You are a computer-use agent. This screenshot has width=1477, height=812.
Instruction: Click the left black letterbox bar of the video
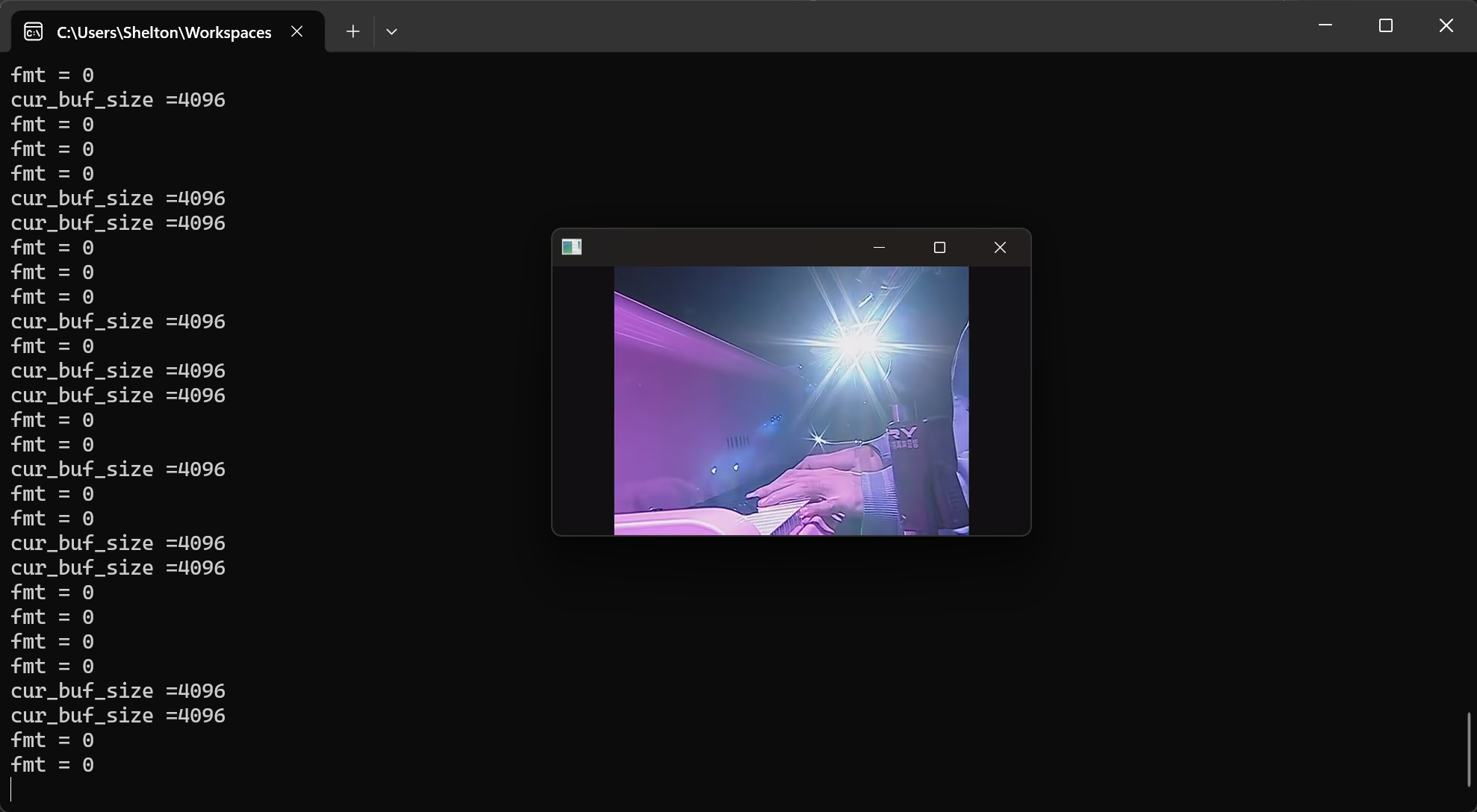[x=583, y=400]
